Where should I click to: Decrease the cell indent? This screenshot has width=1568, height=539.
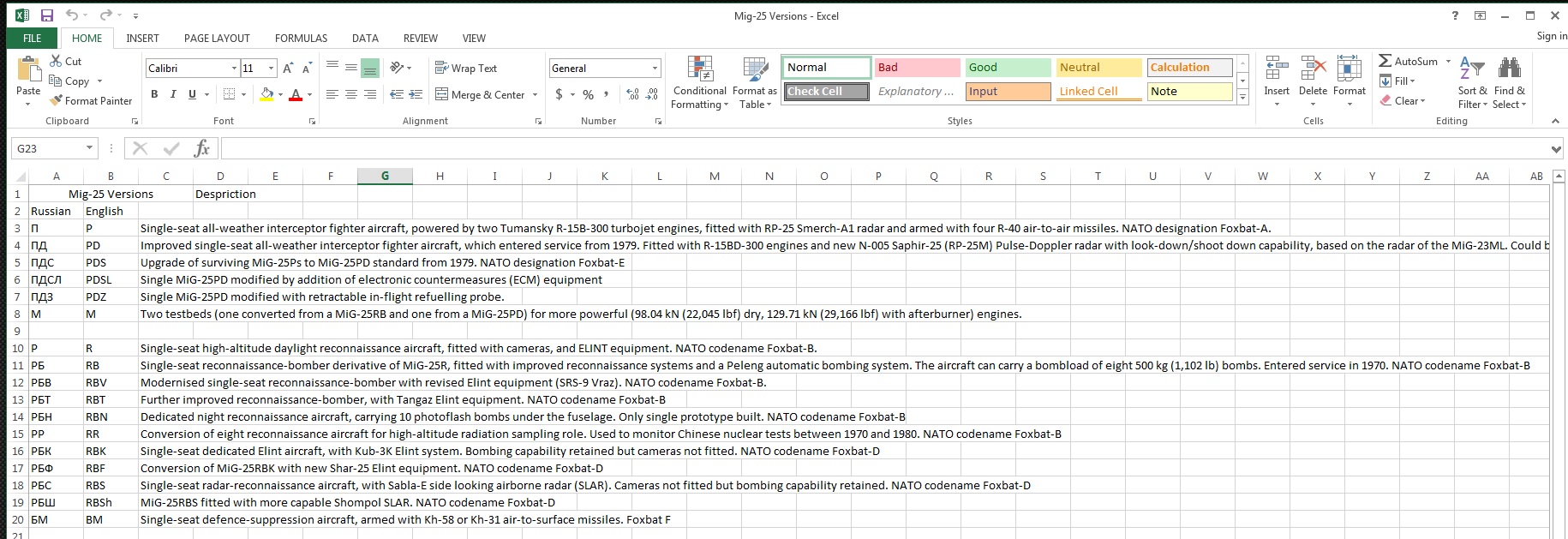pos(397,94)
